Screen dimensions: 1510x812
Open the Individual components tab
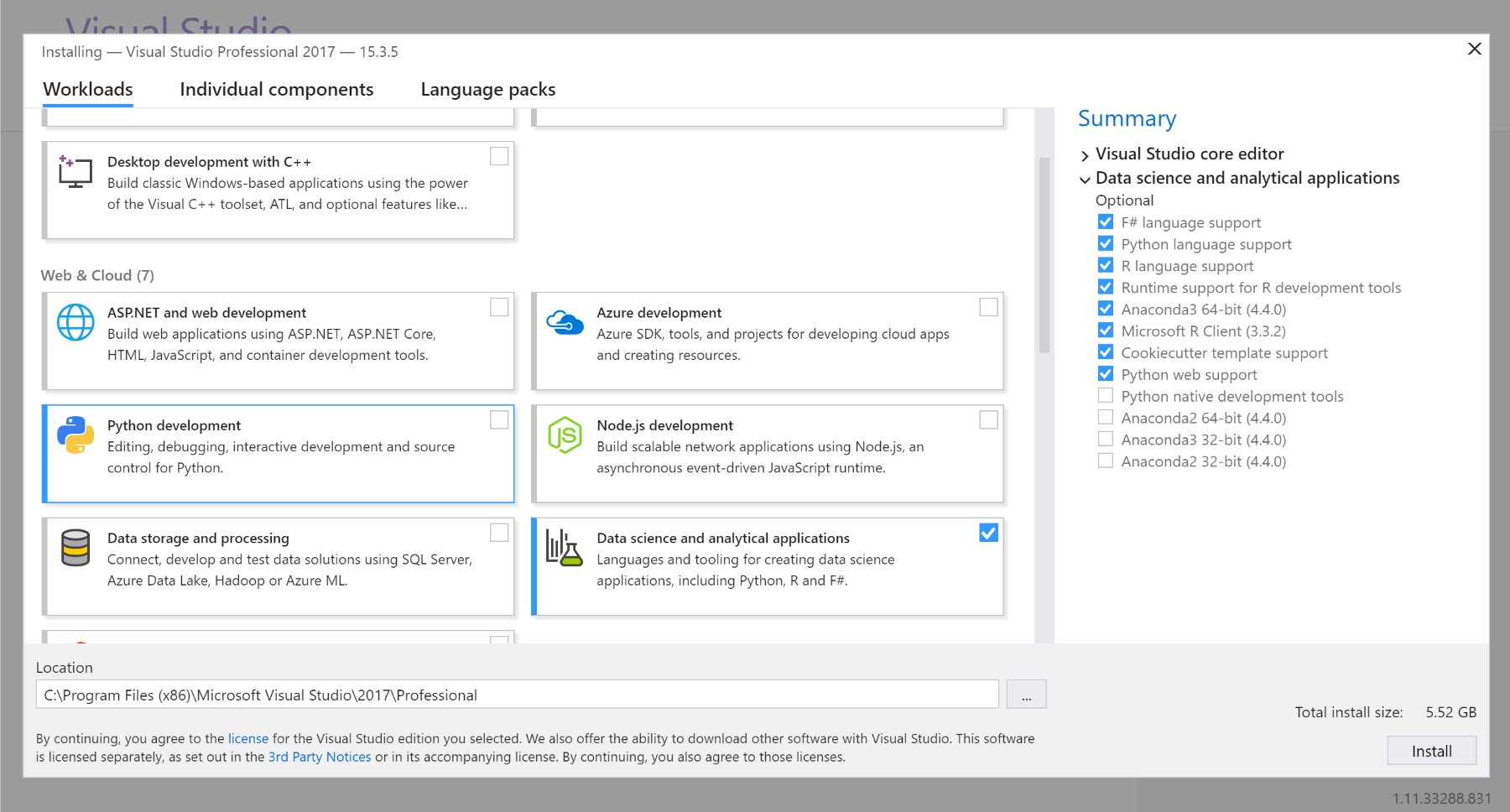pyautogui.click(x=277, y=90)
